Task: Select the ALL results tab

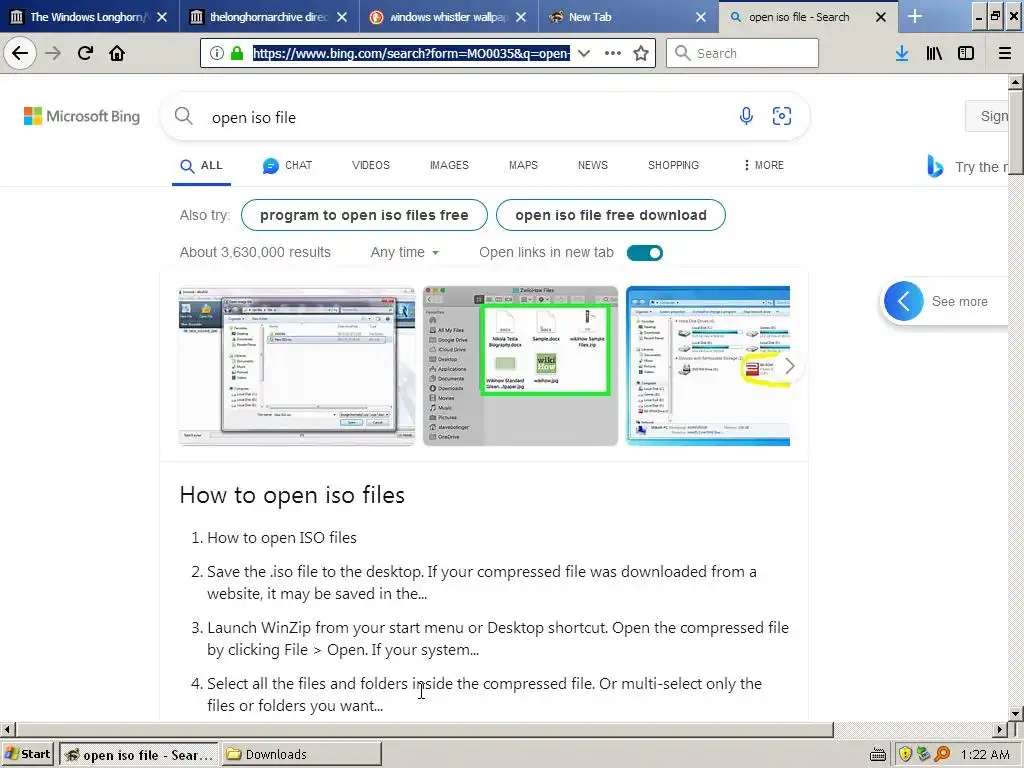Action: pos(201,165)
